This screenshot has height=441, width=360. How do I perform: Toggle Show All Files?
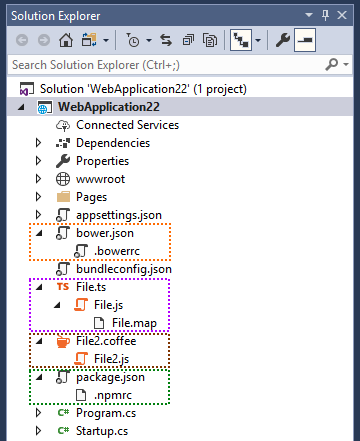tap(210, 41)
